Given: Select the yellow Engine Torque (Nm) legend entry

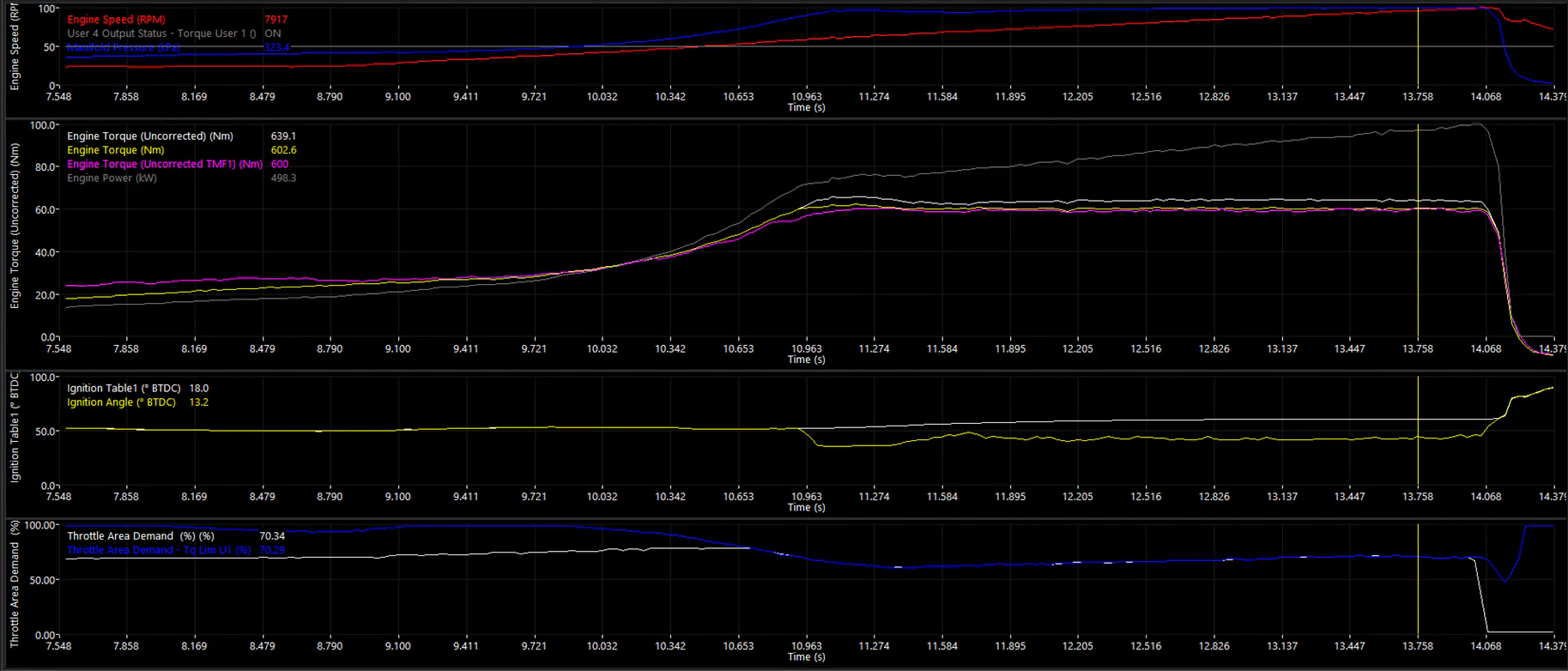Looking at the screenshot, I should pos(116,149).
